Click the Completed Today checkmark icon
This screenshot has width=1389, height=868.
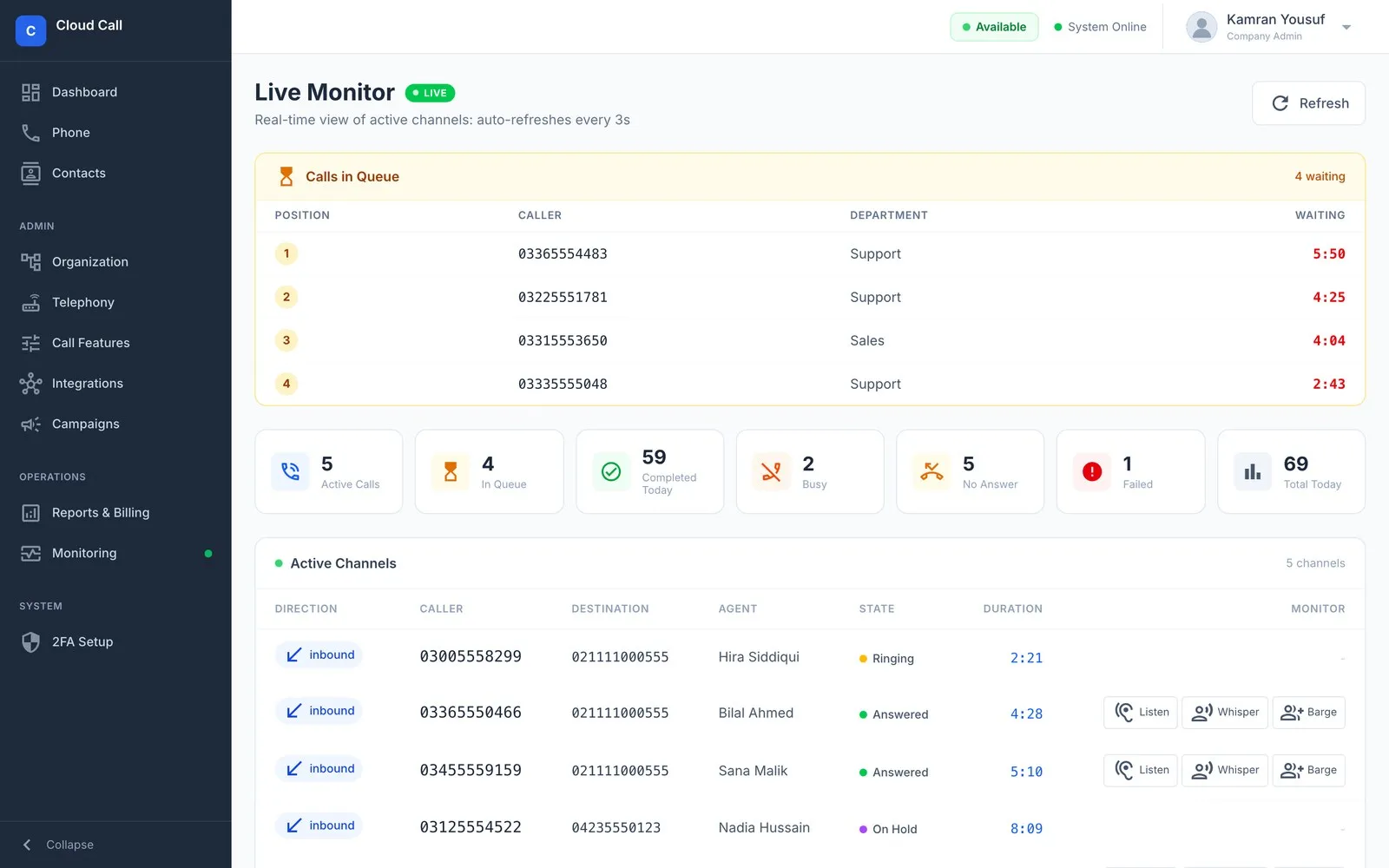coord(611,471)
